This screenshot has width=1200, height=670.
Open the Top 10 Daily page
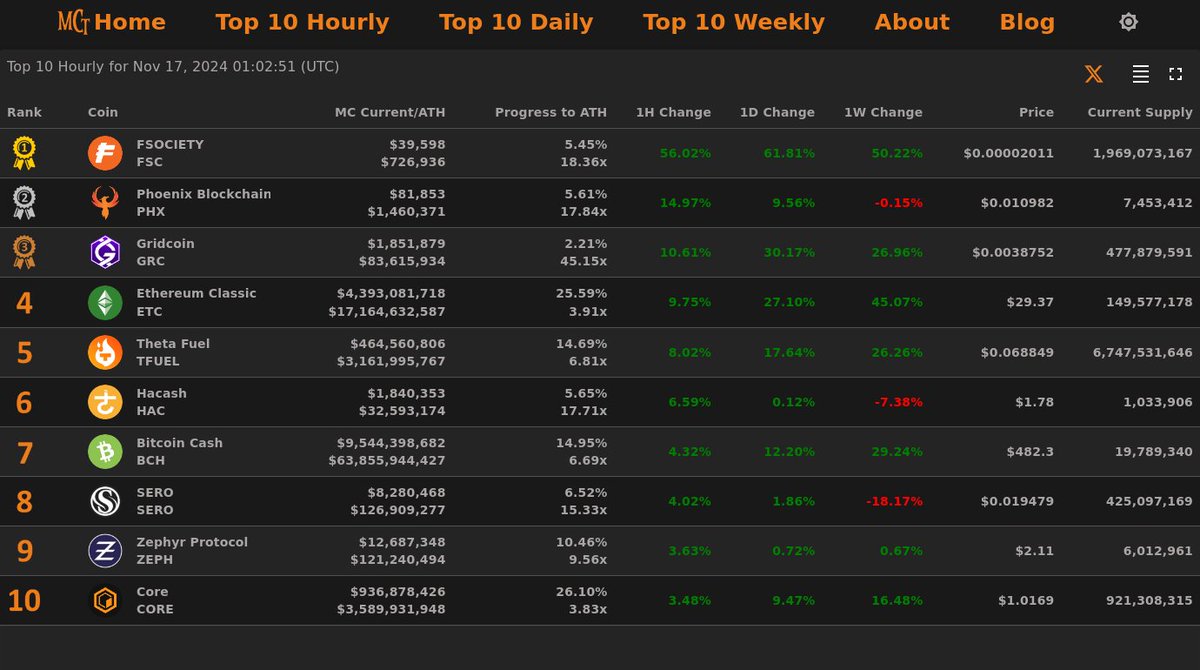pyautogui.click(x=516, y=22)
